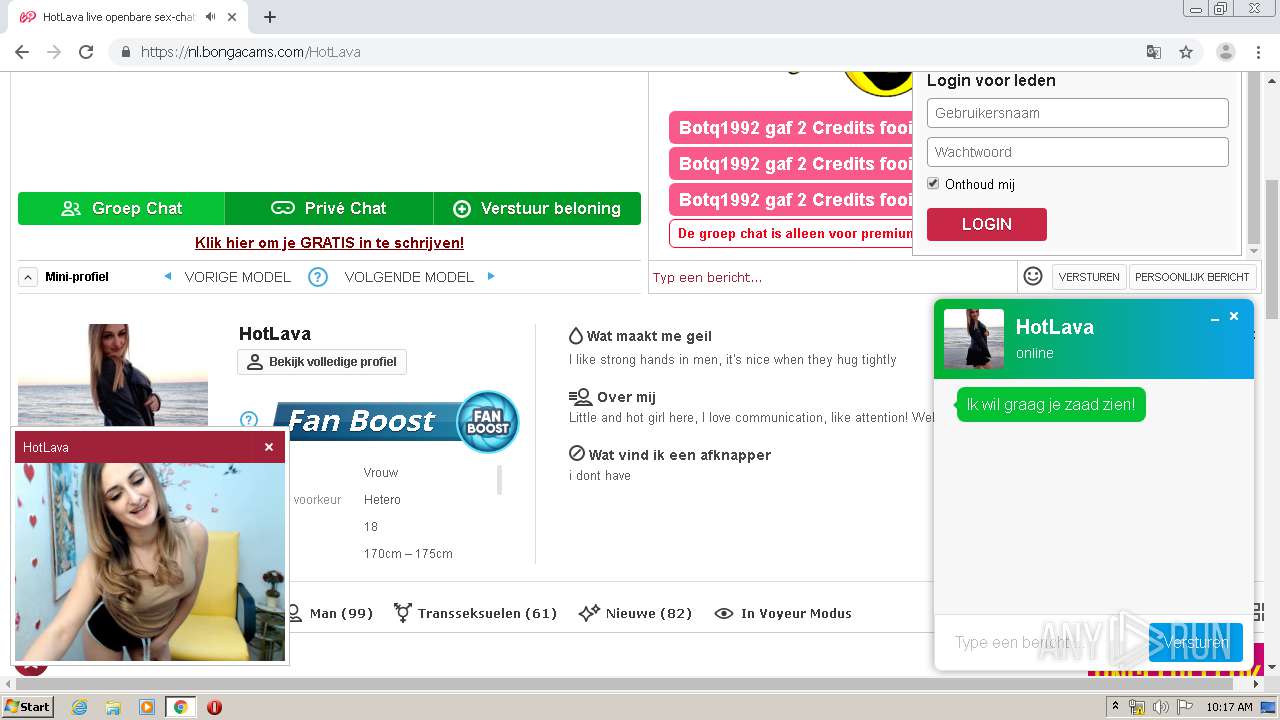Click Gebruikersnaam username field
This screenshot has width=1280, height=720.
tap(1077, 113)
